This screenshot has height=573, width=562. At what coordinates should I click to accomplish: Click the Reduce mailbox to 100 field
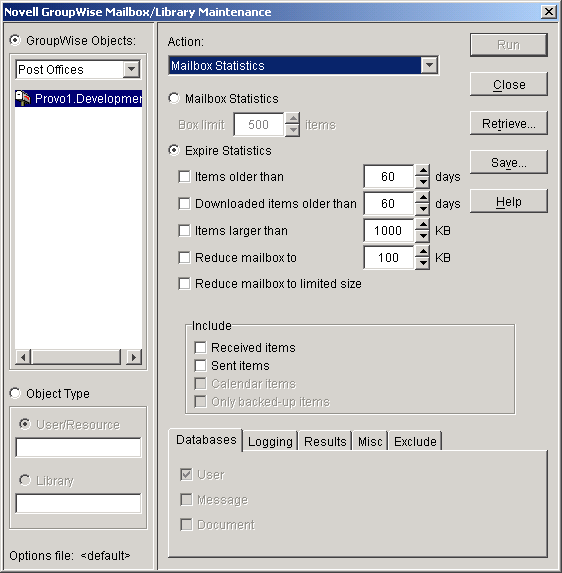(389, 258)
